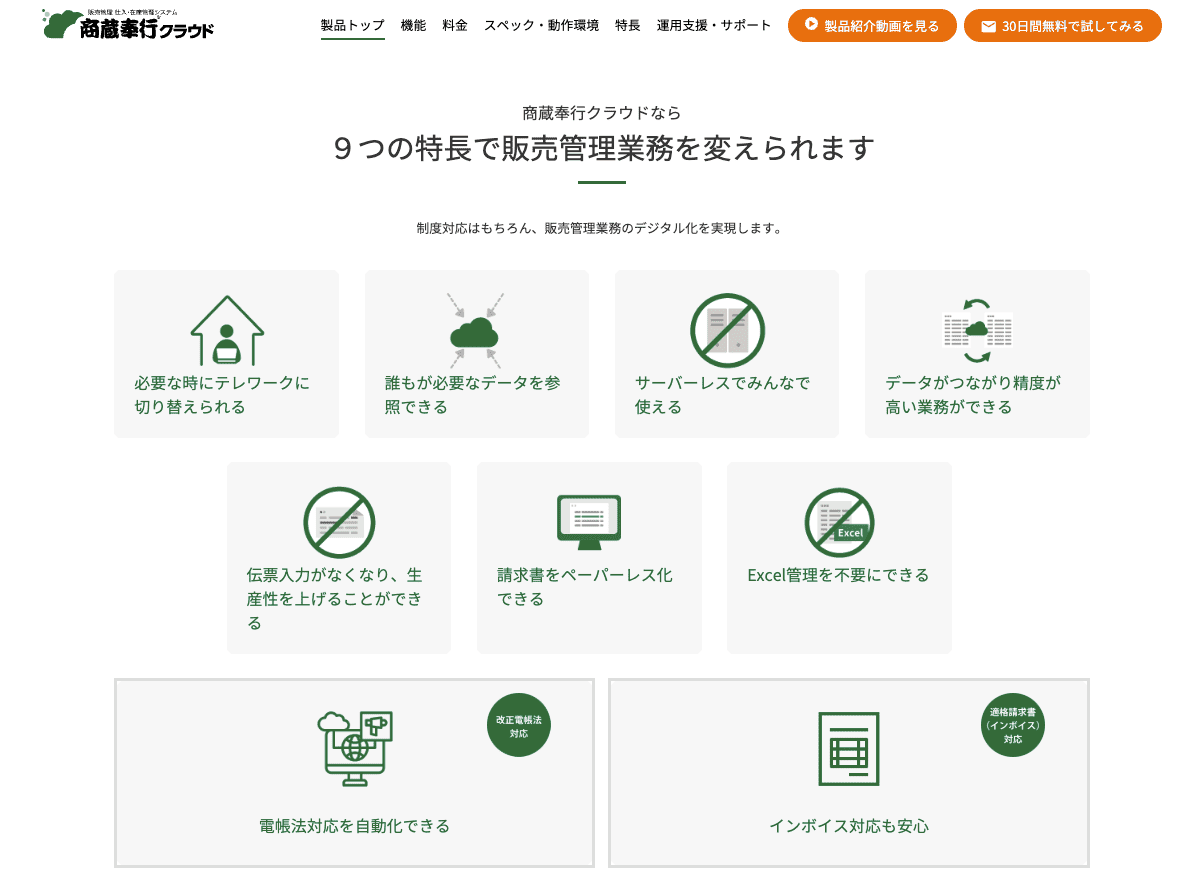Click the 30日間無料で試してみる button
Screen dimensions: 1195x882
[x=1063, y=26]
